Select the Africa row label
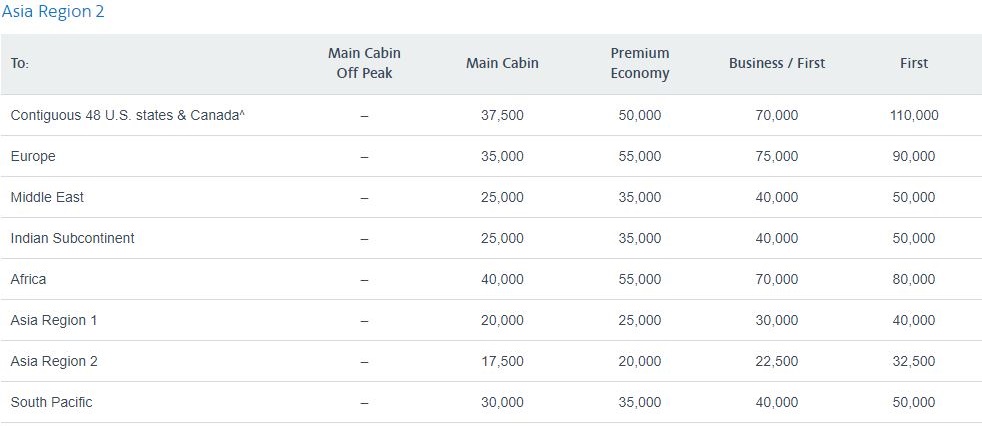 (28, 279)
